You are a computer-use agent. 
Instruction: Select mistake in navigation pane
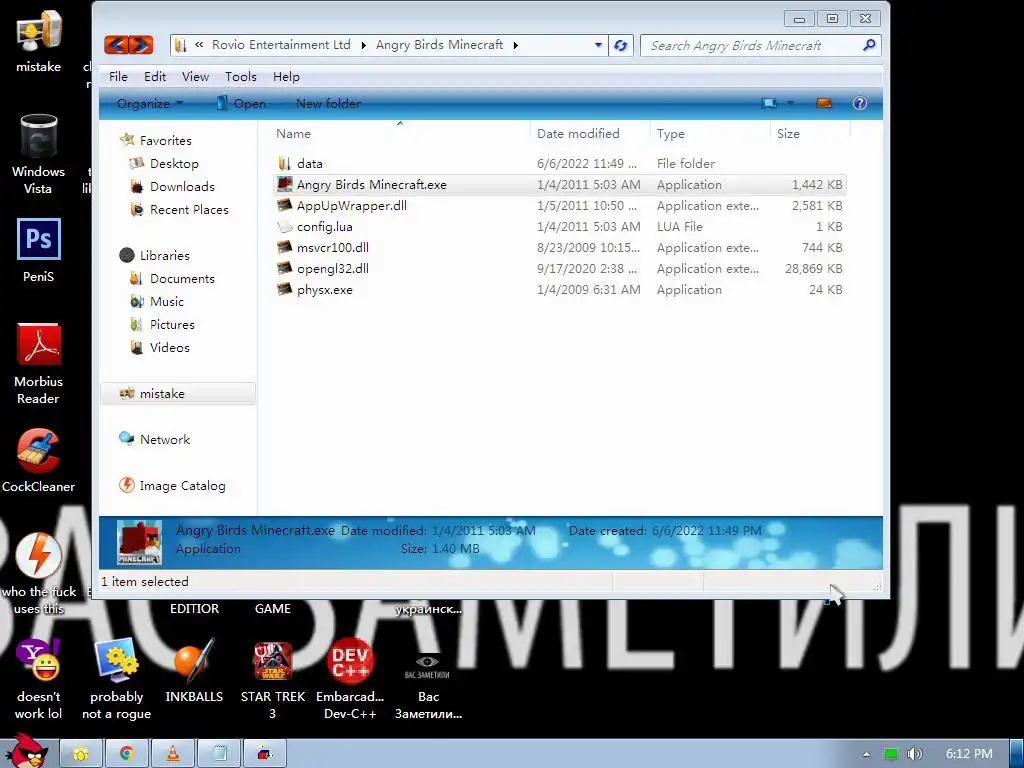point(178,393)
